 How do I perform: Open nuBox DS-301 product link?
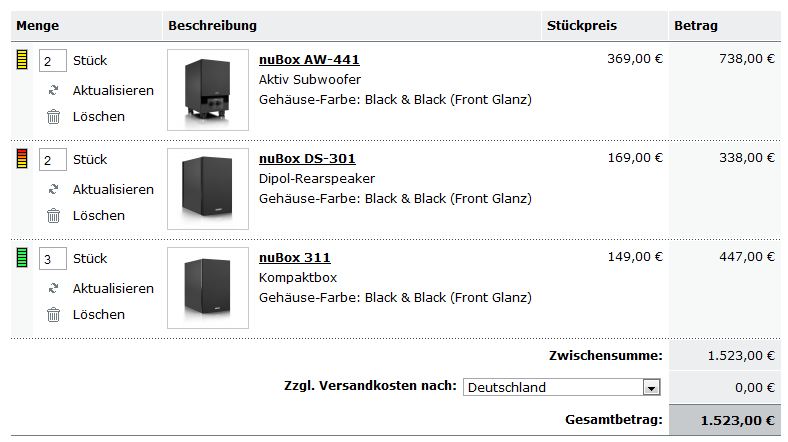click(x=306, y=159)
